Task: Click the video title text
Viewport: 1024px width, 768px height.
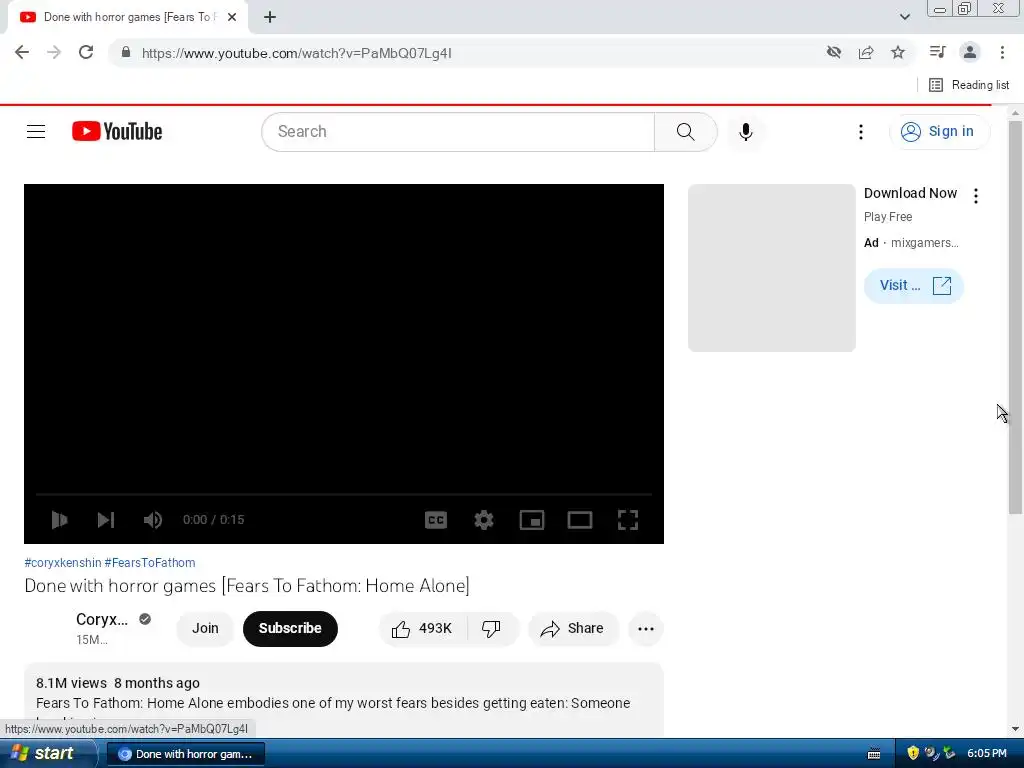Action: pyautogui.click(x=247, y=586)
